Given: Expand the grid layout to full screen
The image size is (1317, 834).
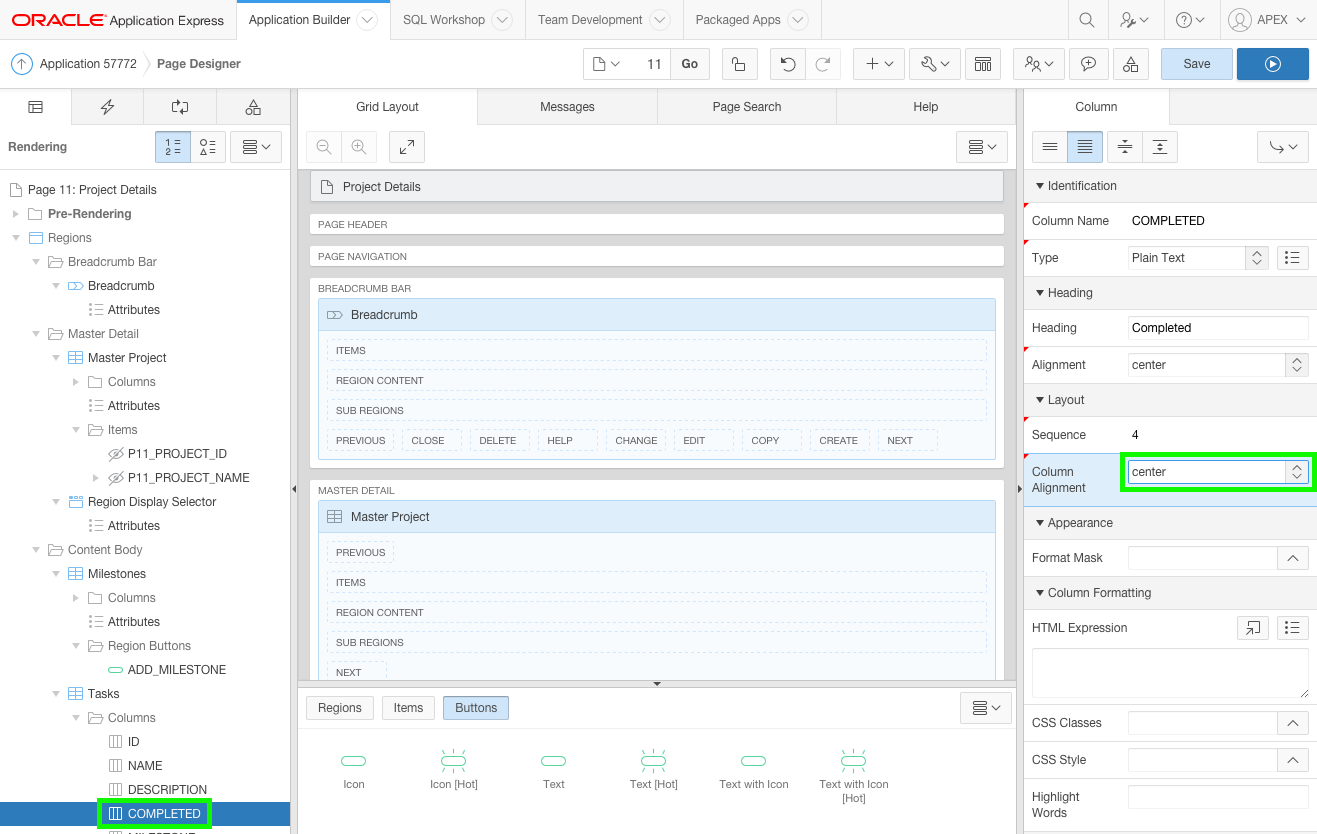Looking at the screenshot, I should [x=407, y=147].
